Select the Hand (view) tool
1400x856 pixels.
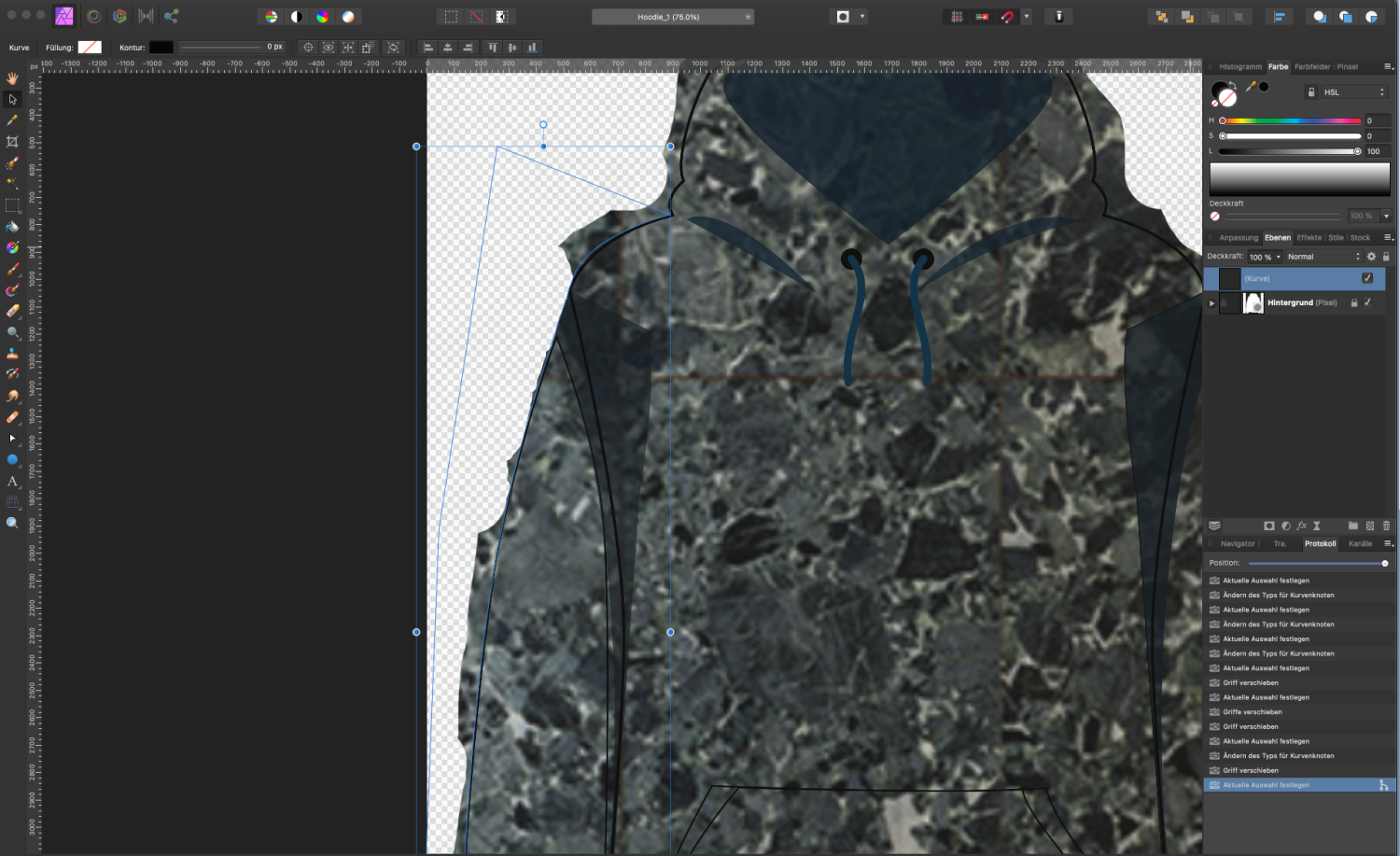pos(12,77)
